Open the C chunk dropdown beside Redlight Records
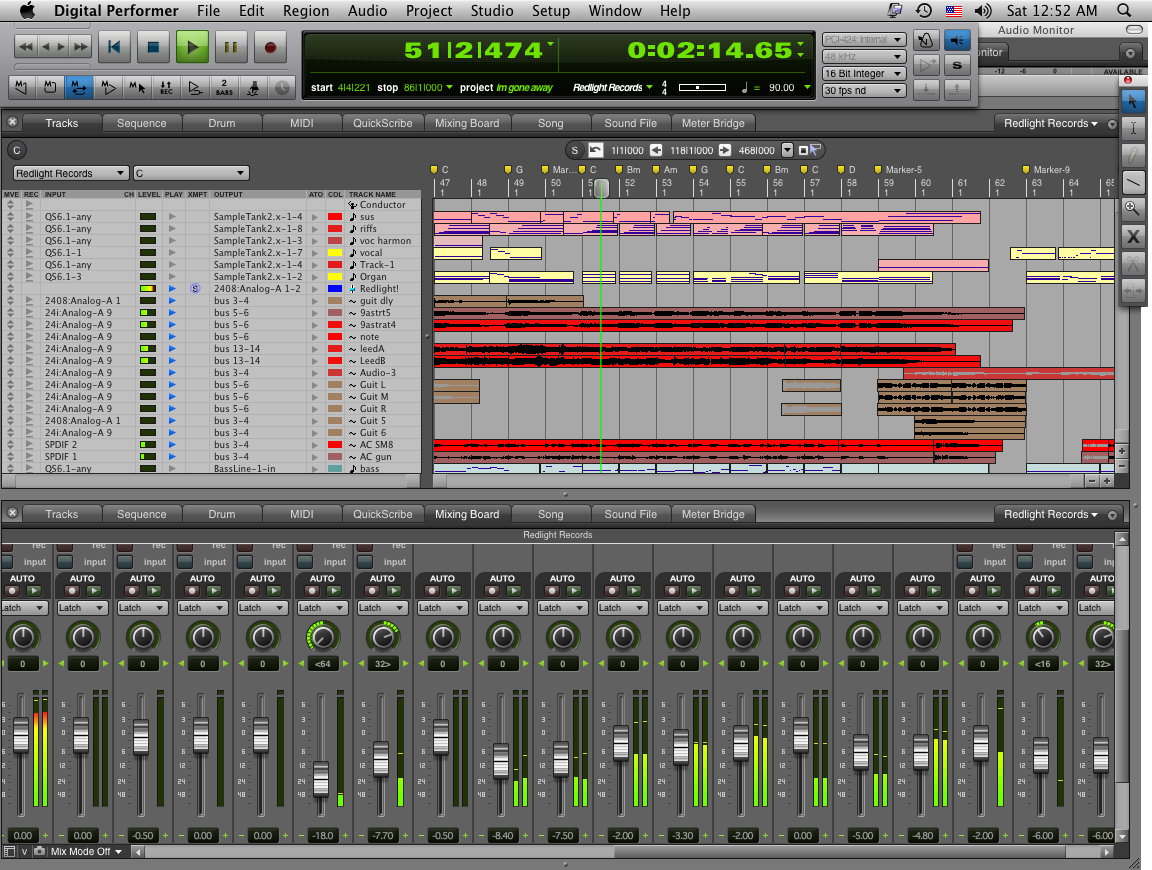This screenshot has height=870, width=1152. pos(190,173)
